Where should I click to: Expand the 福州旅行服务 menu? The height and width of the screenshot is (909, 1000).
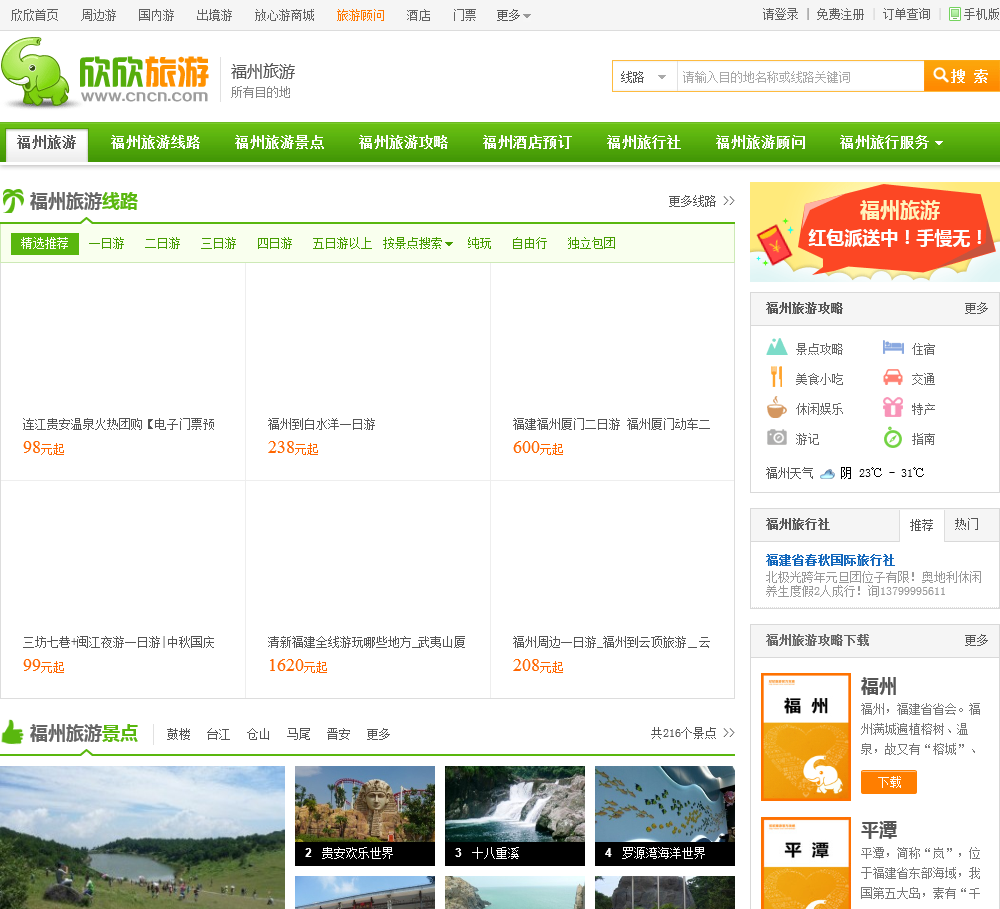[891, 142]
